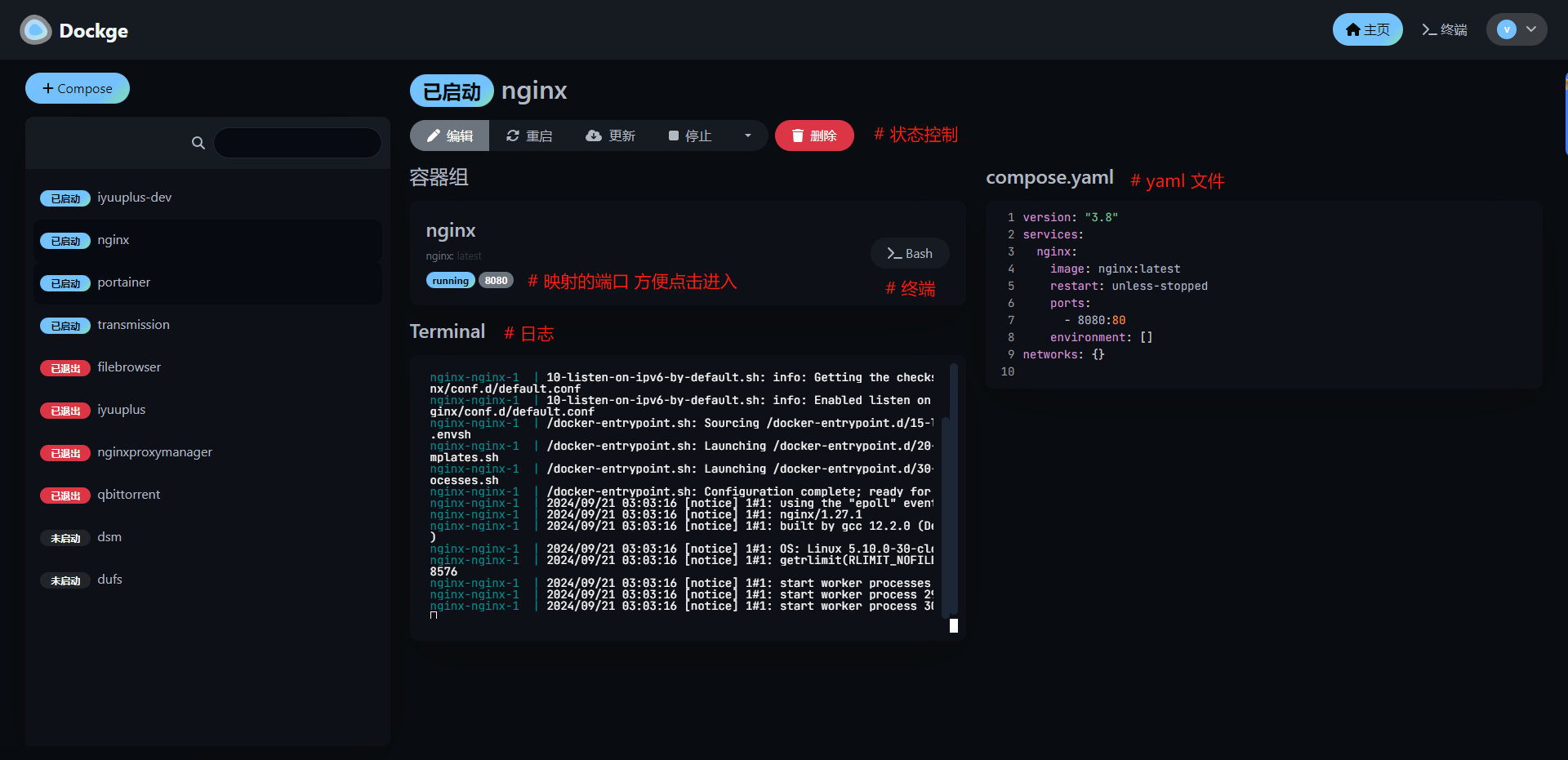Open the portainer stack
Viewport: 1568px width, 760px height.
pyautogui.click(x=123, y=282)
